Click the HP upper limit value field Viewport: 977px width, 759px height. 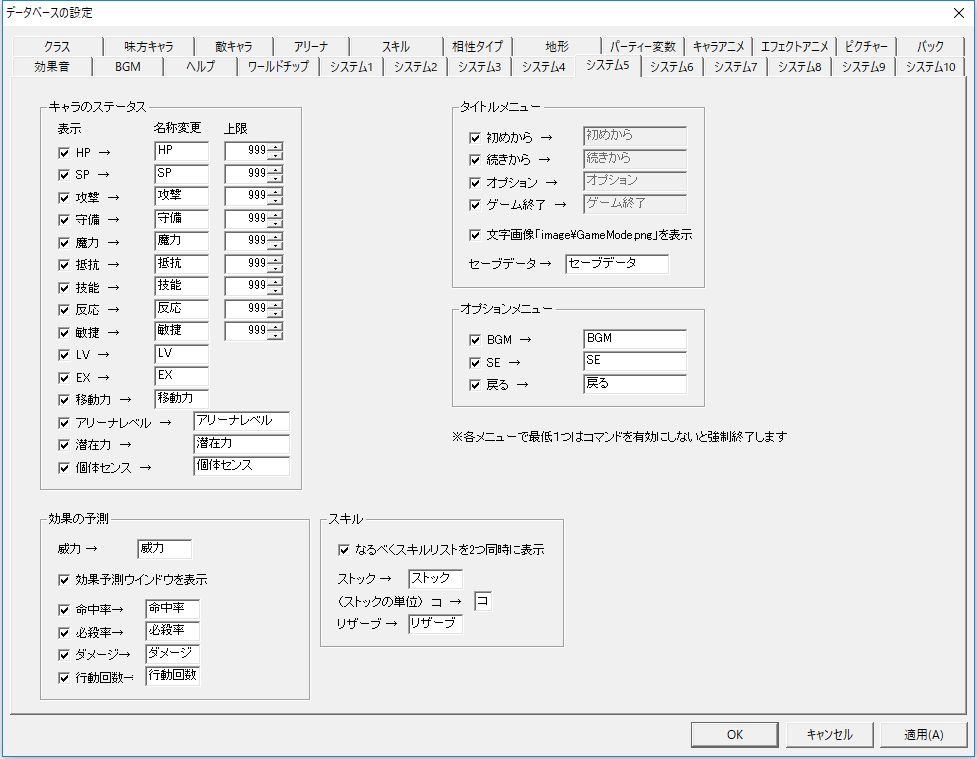click(x=247, y=151)
